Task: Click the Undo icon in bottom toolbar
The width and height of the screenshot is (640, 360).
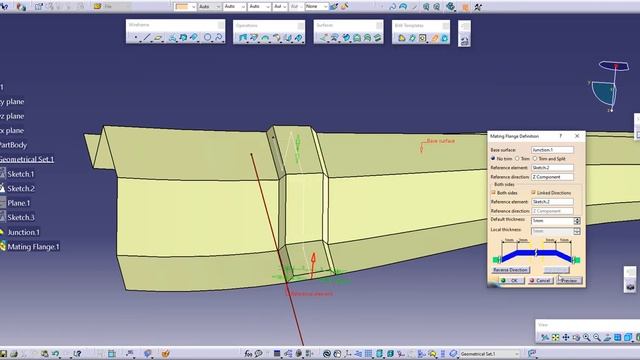Action: (56, 353)
